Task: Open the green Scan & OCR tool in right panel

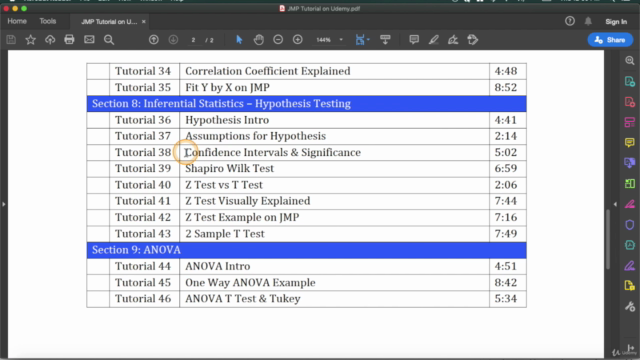Action: [630, 183]
